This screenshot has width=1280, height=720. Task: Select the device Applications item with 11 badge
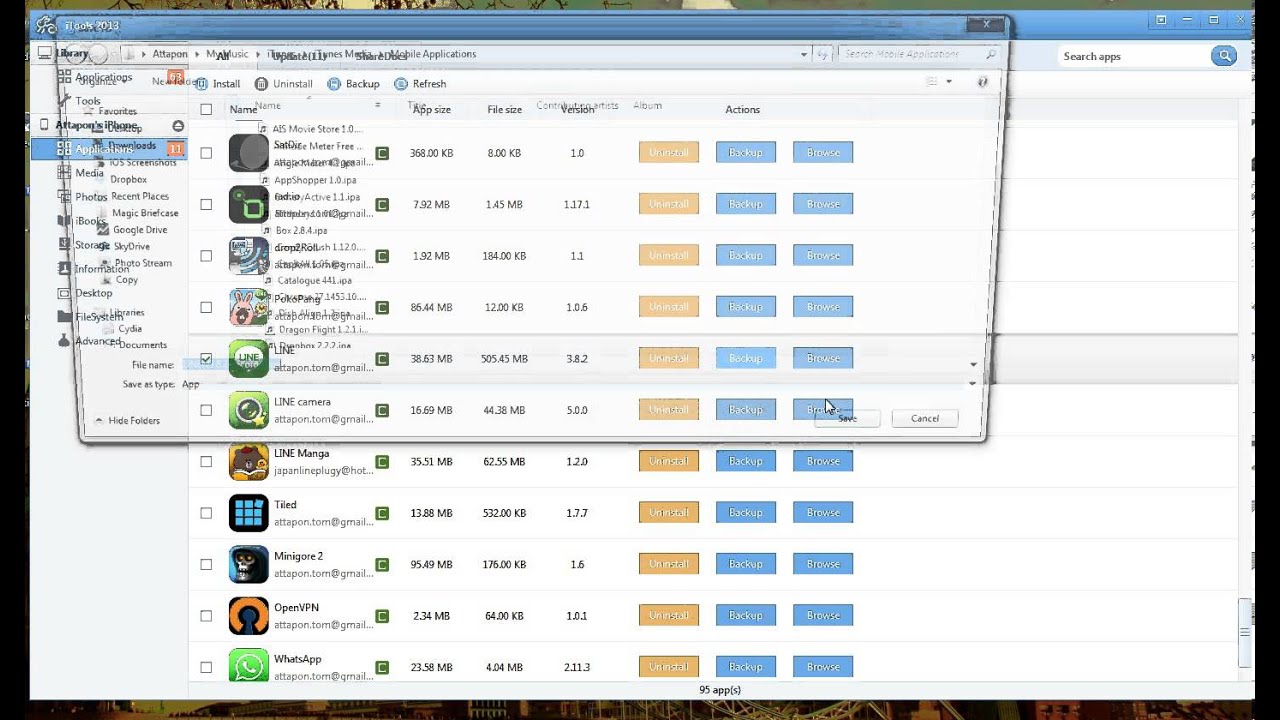click(x=109, y=149)
